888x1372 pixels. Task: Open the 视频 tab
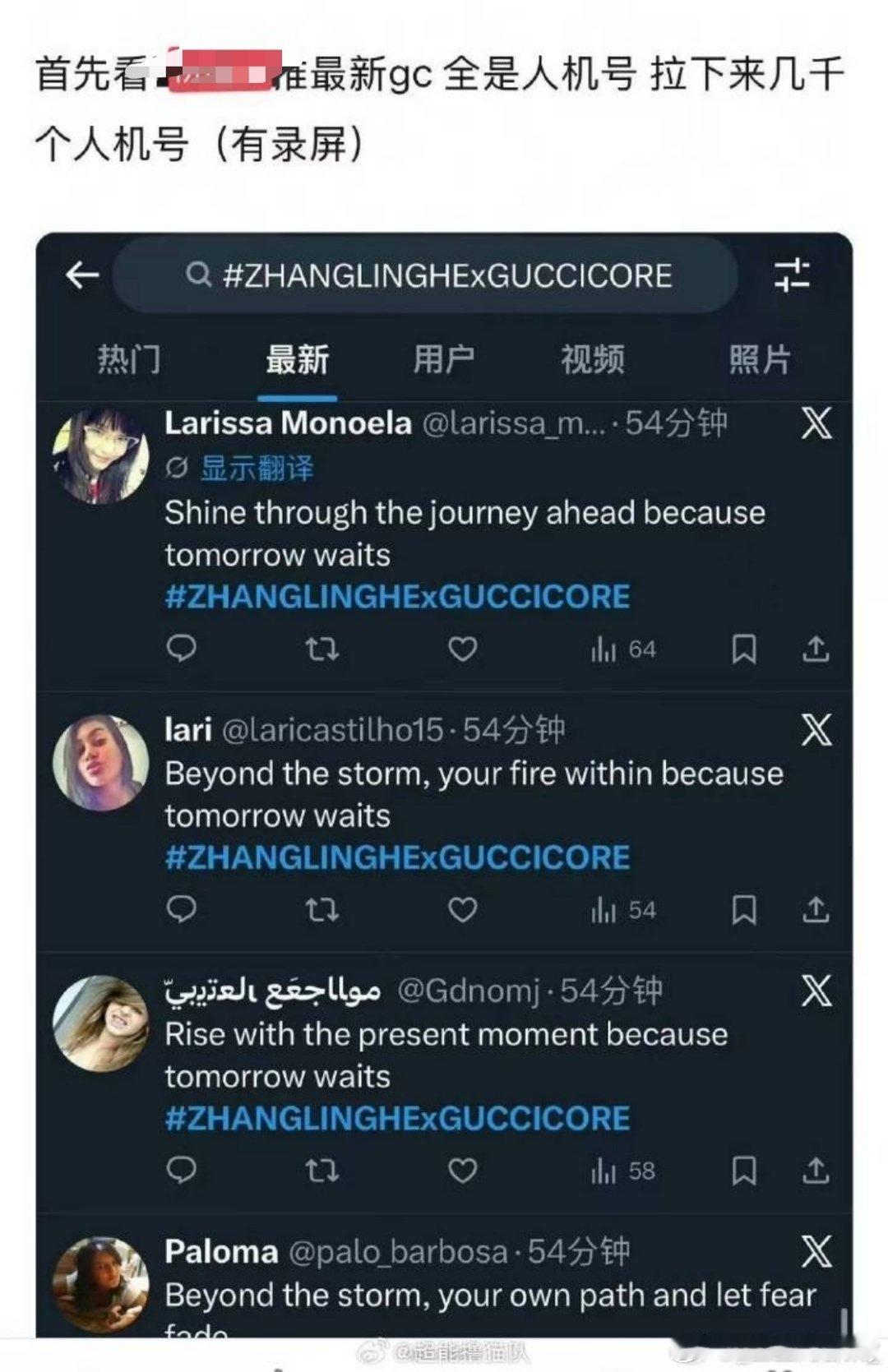[x=593, y=359]
